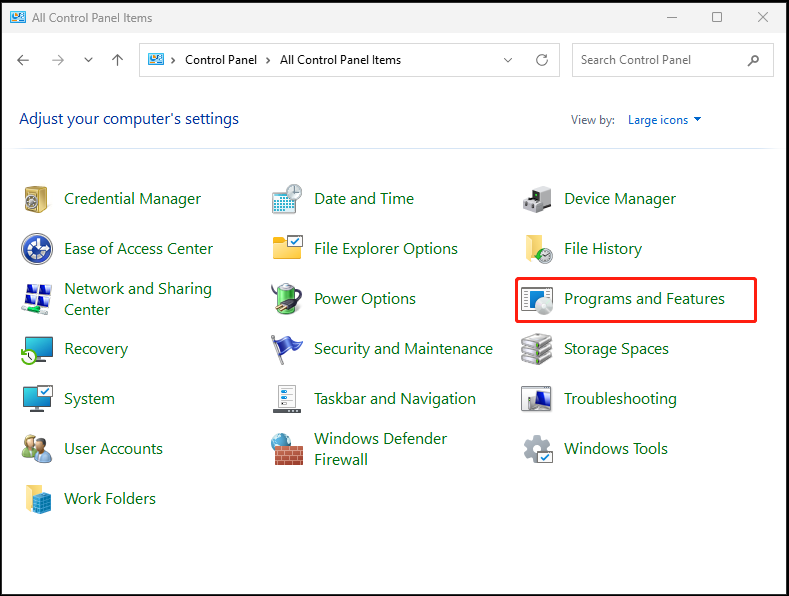Open the Storage Spaces link
Viewport: 789px width, 596px height.
pyautogui.click(x=616, y=349)
